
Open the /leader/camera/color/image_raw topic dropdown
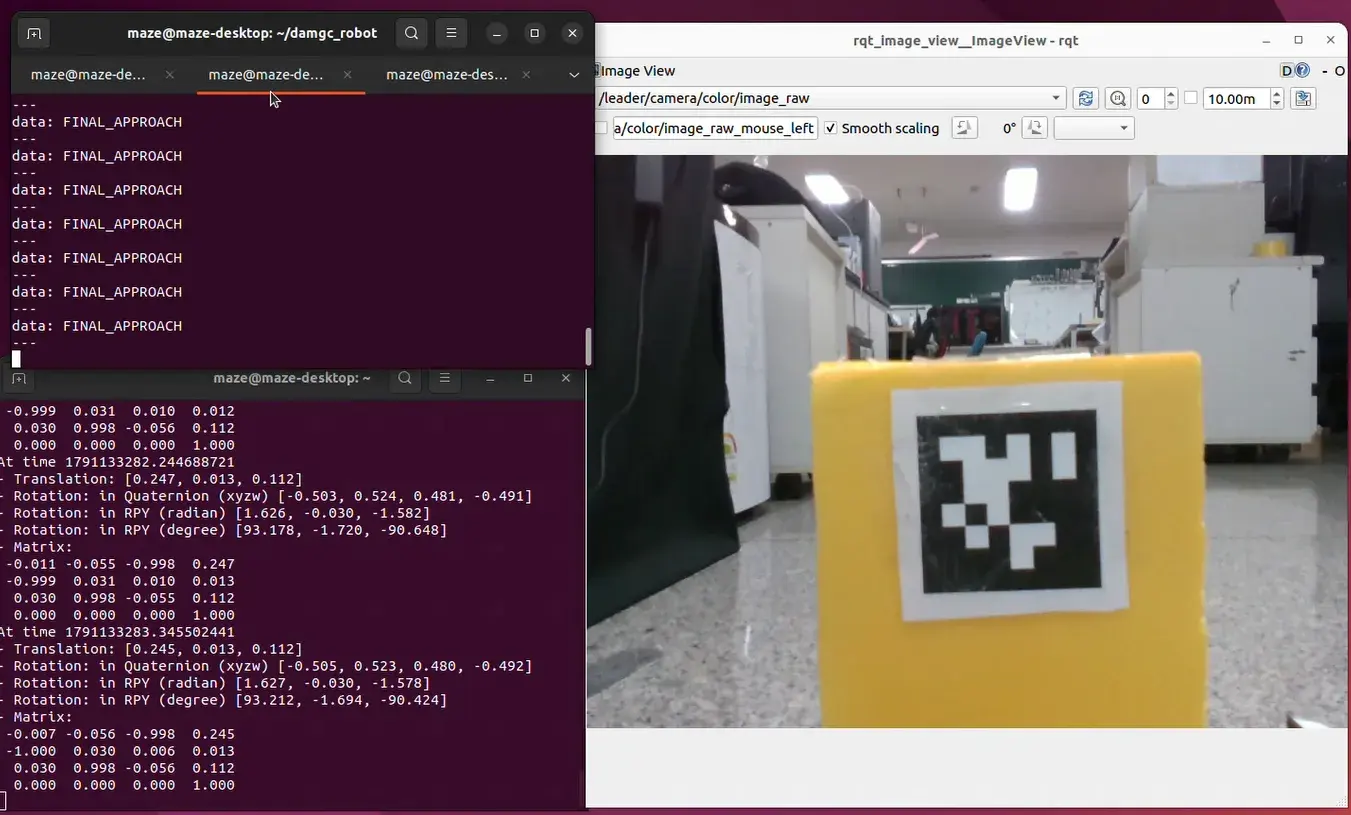click(x=830, y=98)
